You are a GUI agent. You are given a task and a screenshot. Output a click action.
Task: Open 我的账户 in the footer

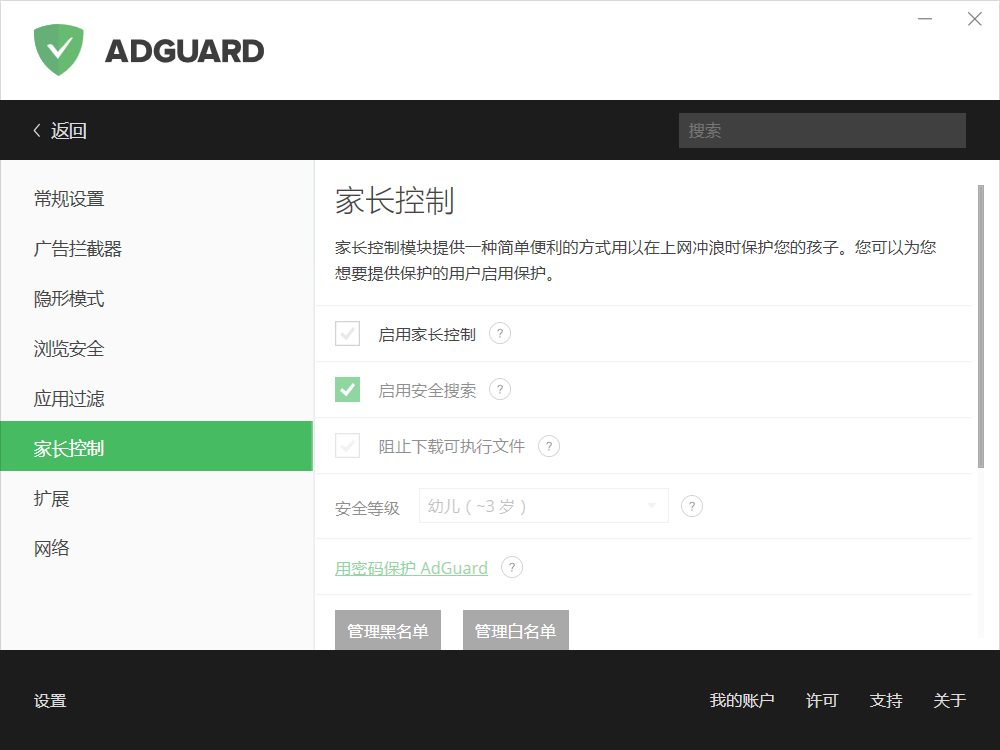[742, 700]
